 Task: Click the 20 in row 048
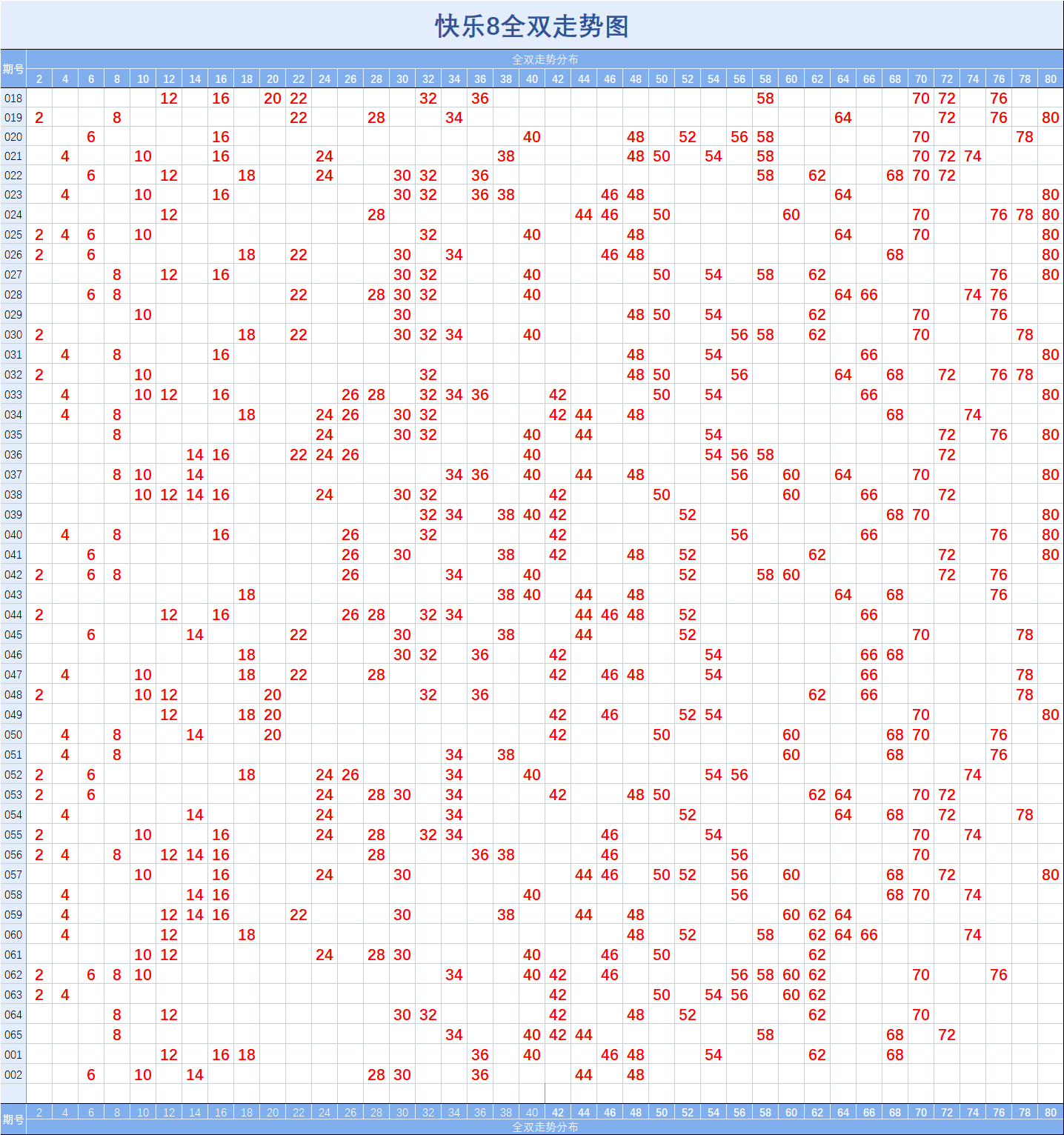tap(273, 694)
